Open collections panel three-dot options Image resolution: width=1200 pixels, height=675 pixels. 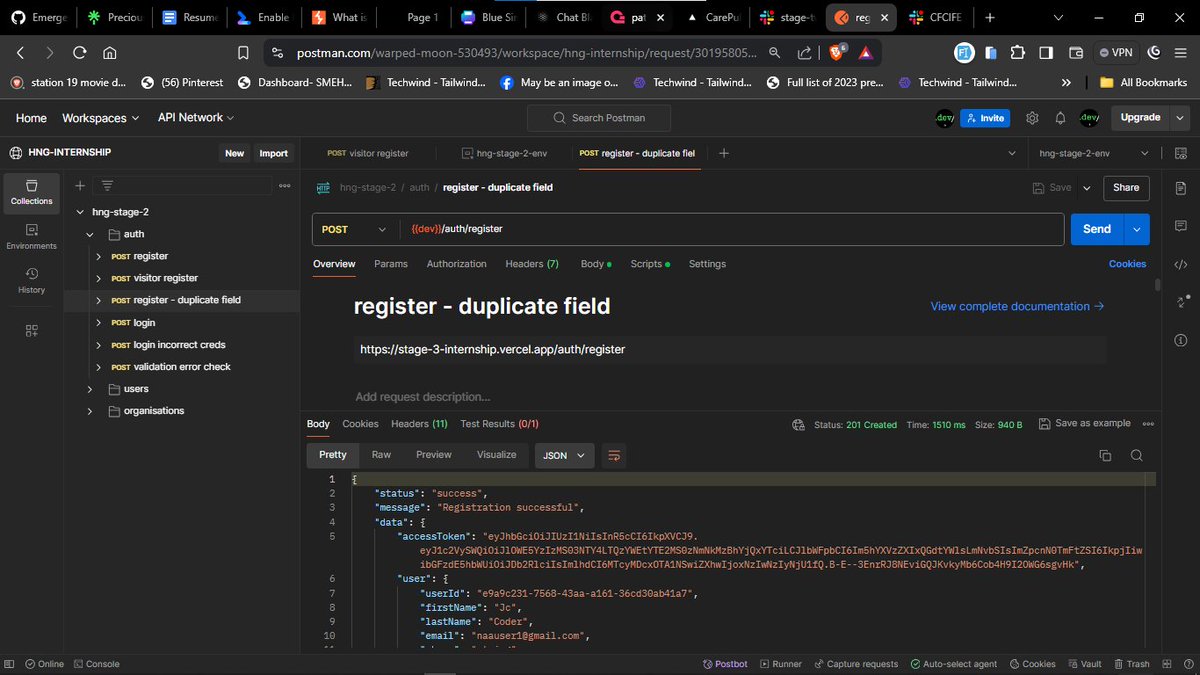pyautogui.click(x=284, y=185)
